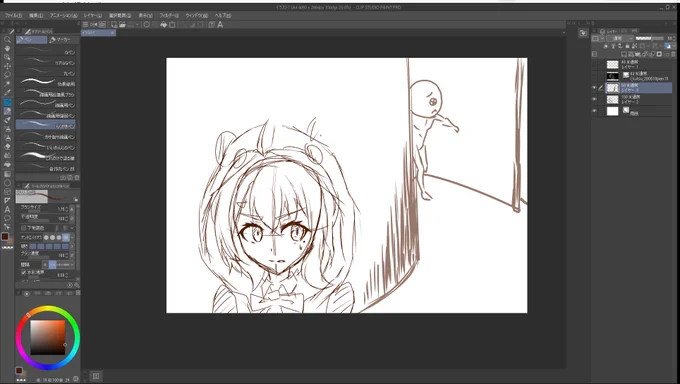The height and width of the screenshot is (384, 680).
Task: Select the Figure shape tool
Action: (x=7, y=183)
